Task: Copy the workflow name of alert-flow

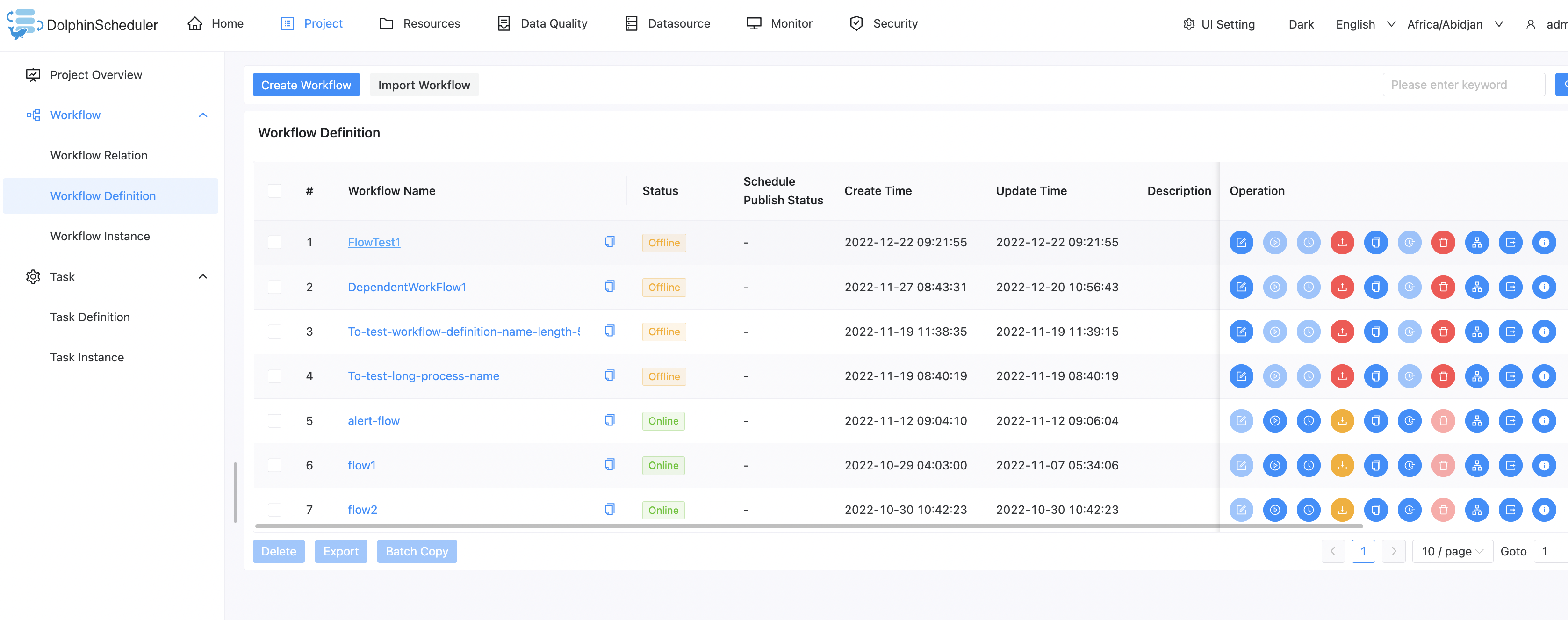Action: click(x=609, y=420)
